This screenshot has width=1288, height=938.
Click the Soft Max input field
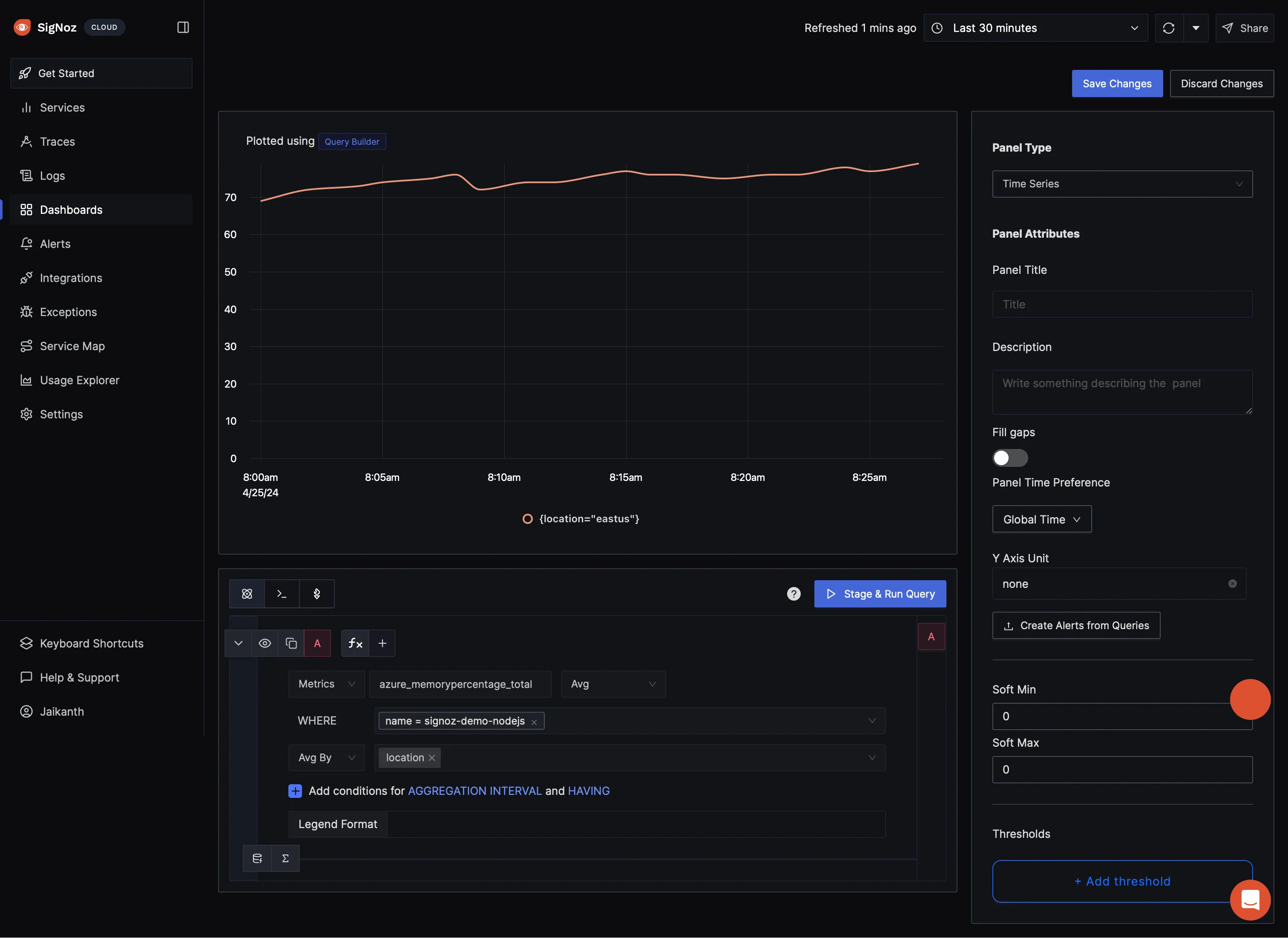point(1122,770)
